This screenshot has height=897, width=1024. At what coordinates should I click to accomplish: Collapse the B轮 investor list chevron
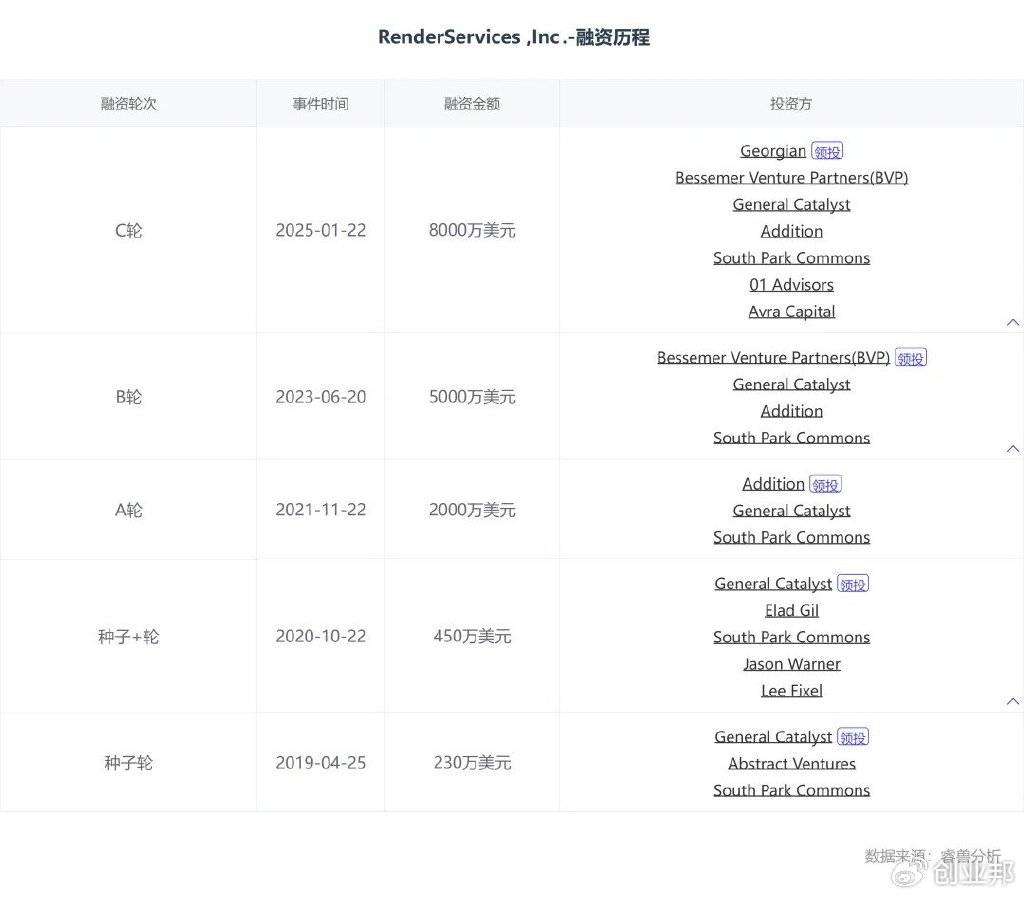click(x=1012, y=448)
